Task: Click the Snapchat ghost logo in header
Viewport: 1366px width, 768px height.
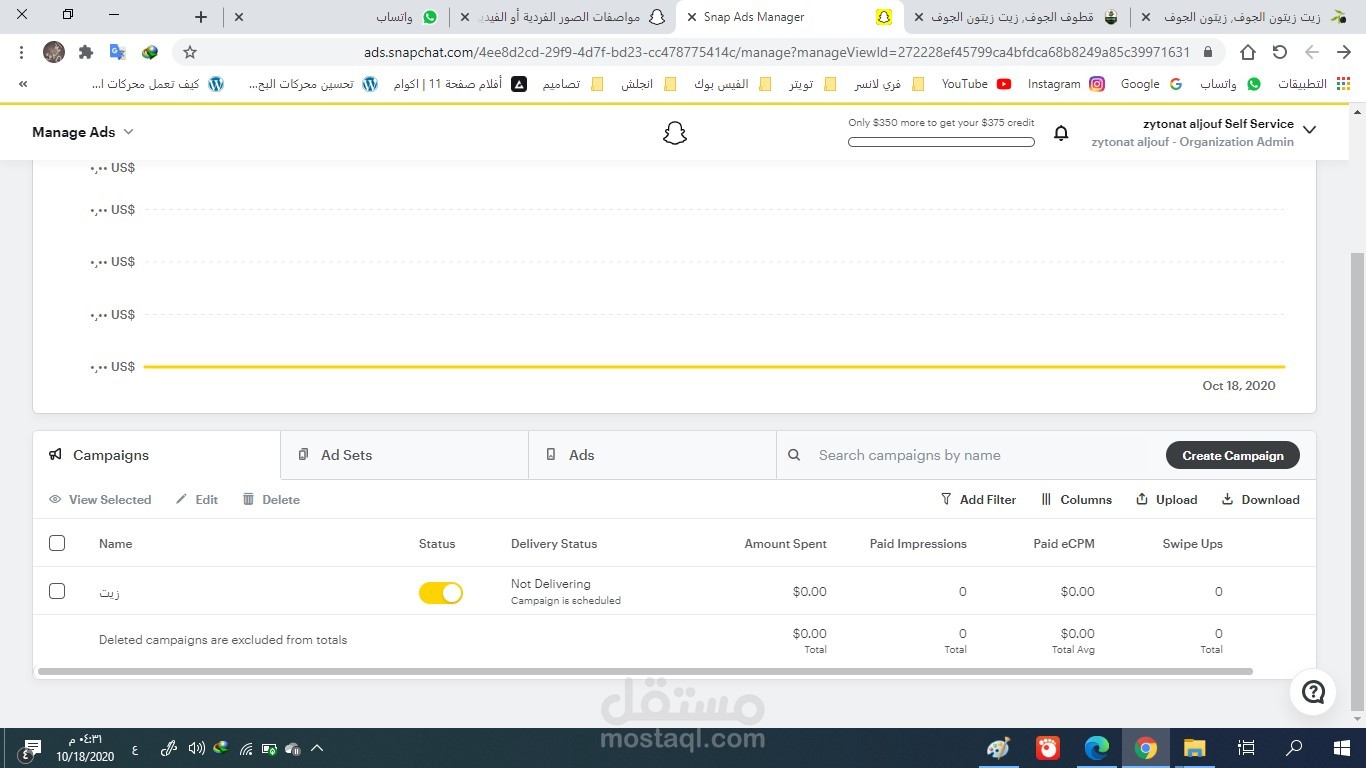Action: coord(675,133)
